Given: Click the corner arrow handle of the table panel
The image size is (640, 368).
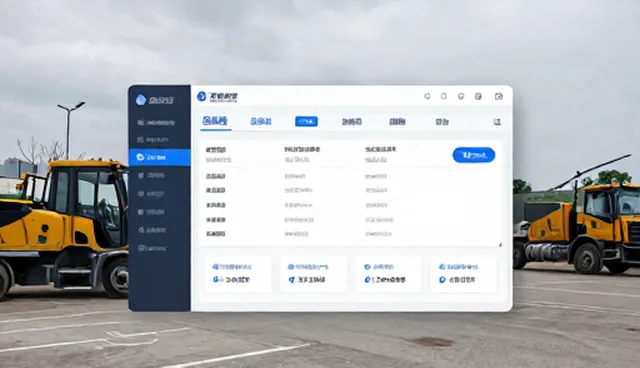Looking at the screenshot, I should coord(500,245).
